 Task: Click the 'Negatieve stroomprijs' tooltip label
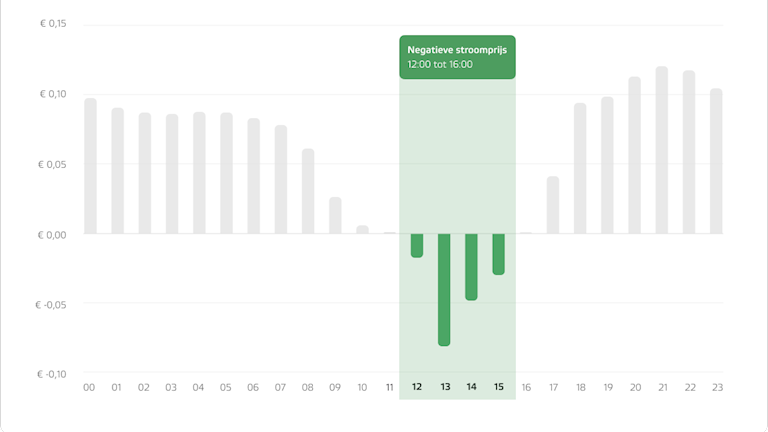coord(457,50)
